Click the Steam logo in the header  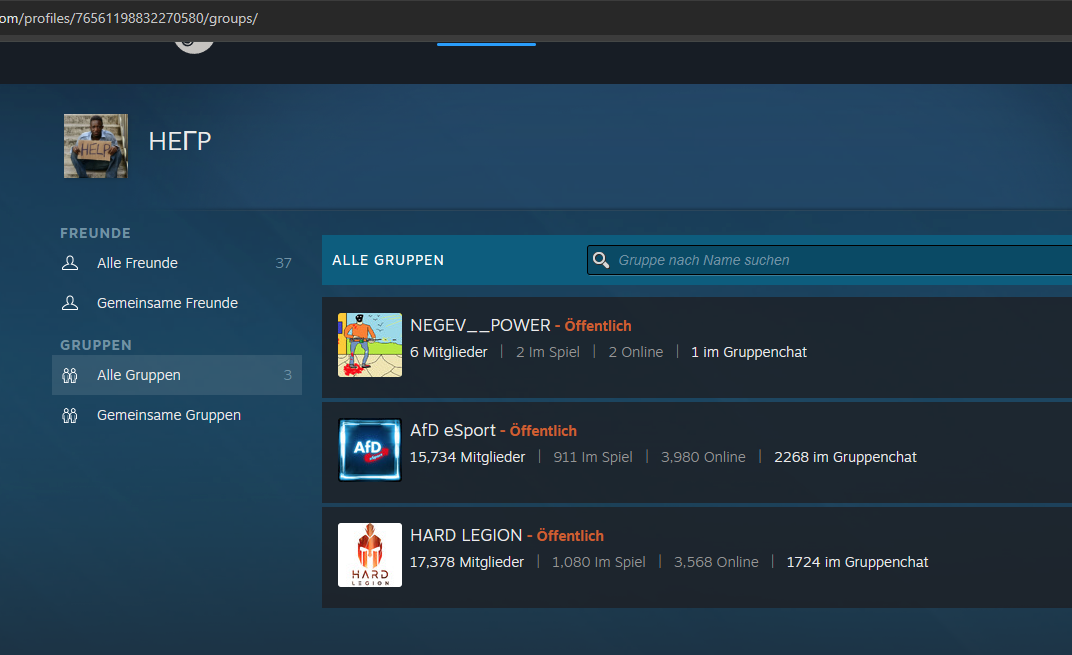[x=193, y=42]
